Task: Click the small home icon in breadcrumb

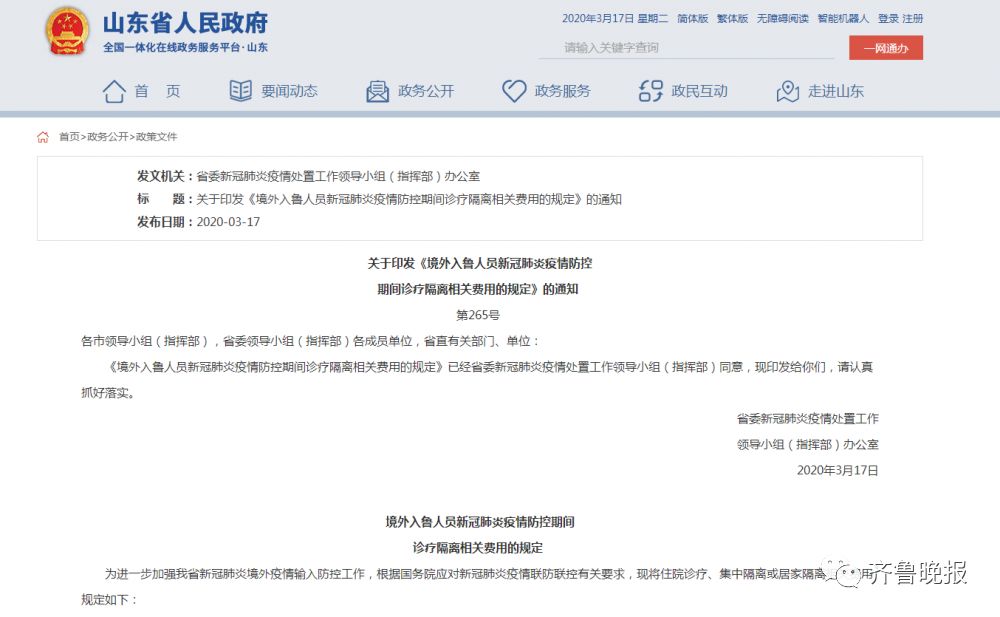Action: pos(41,137)
